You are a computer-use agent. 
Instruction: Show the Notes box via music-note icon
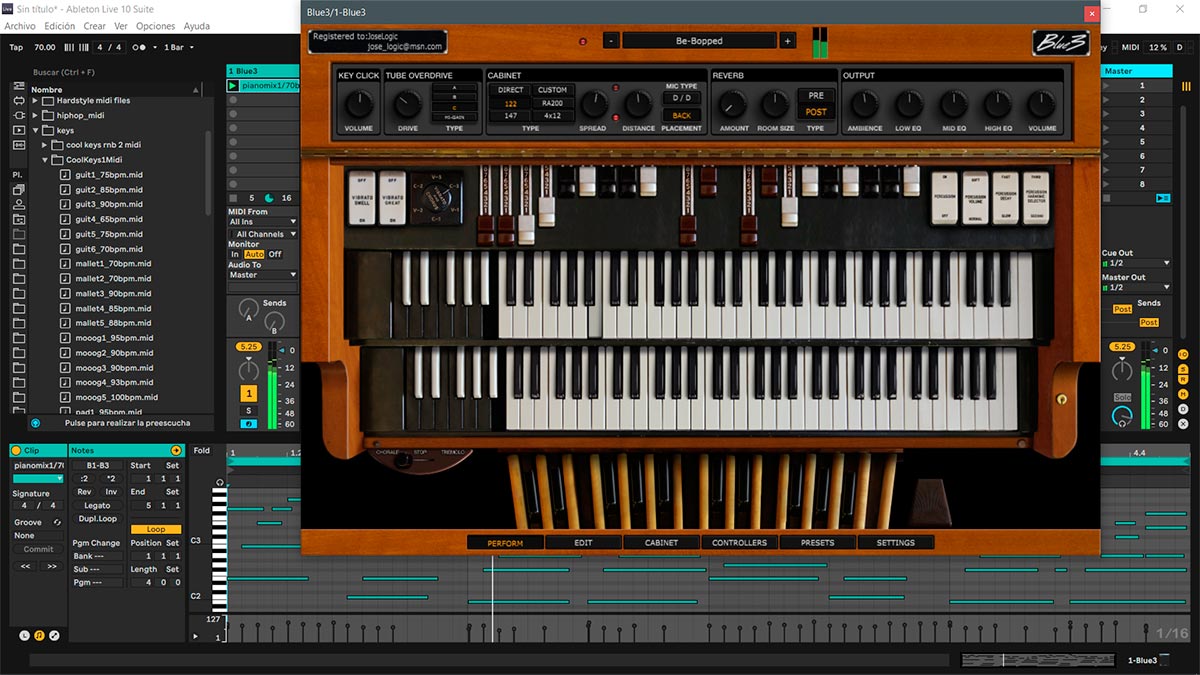(x=39, y=635)
